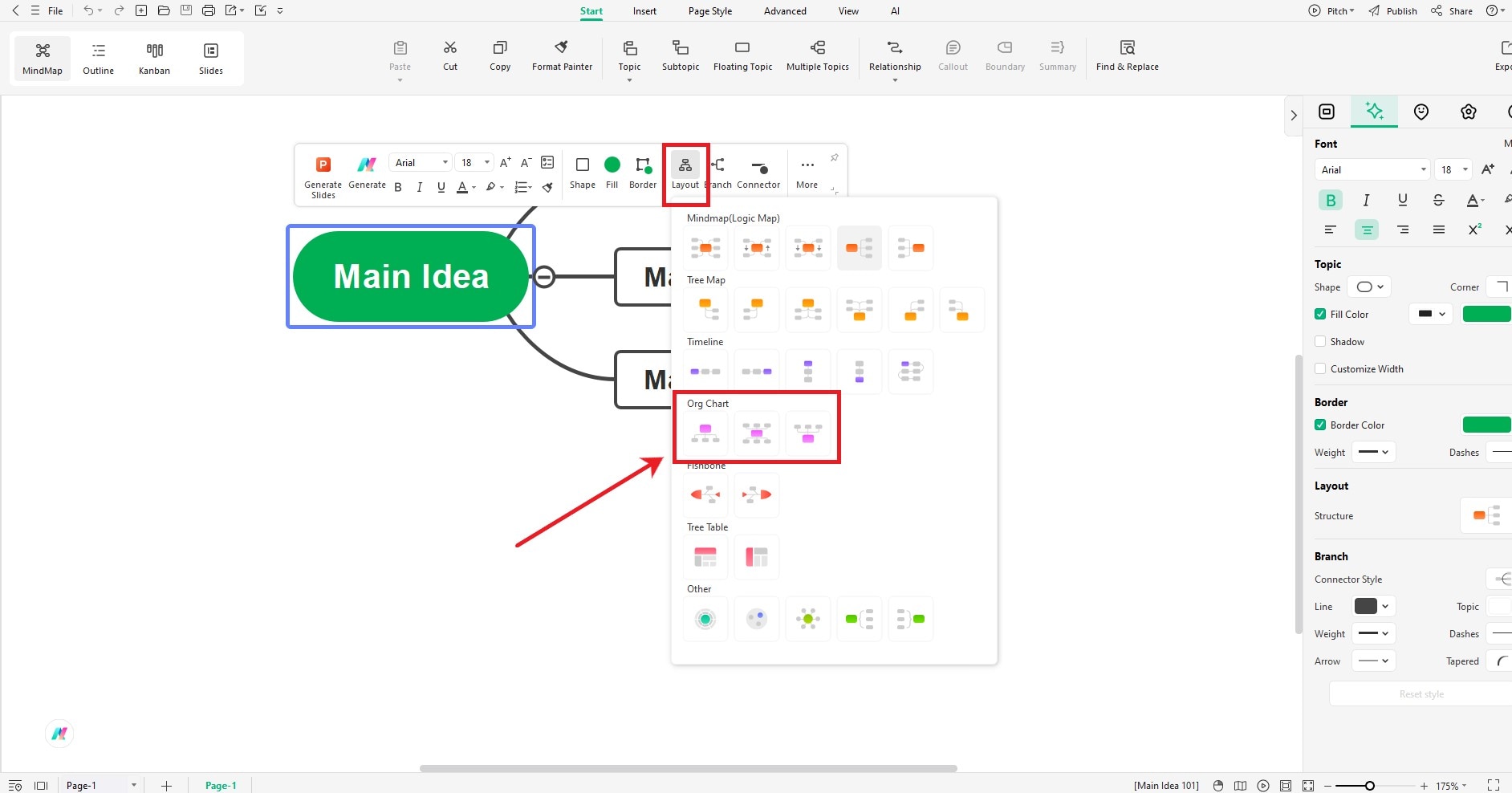The height and width of the screenshot is (793, 1512).
Task: Activate the Format Painter tool
Action: (x=562, y=56)
